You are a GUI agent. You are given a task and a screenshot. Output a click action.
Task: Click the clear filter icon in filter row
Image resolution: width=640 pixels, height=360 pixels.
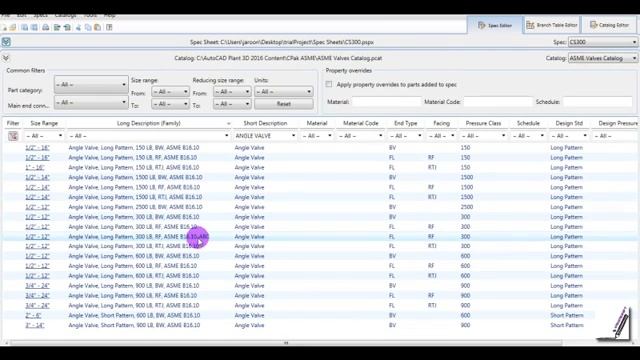tap(13, 136)
